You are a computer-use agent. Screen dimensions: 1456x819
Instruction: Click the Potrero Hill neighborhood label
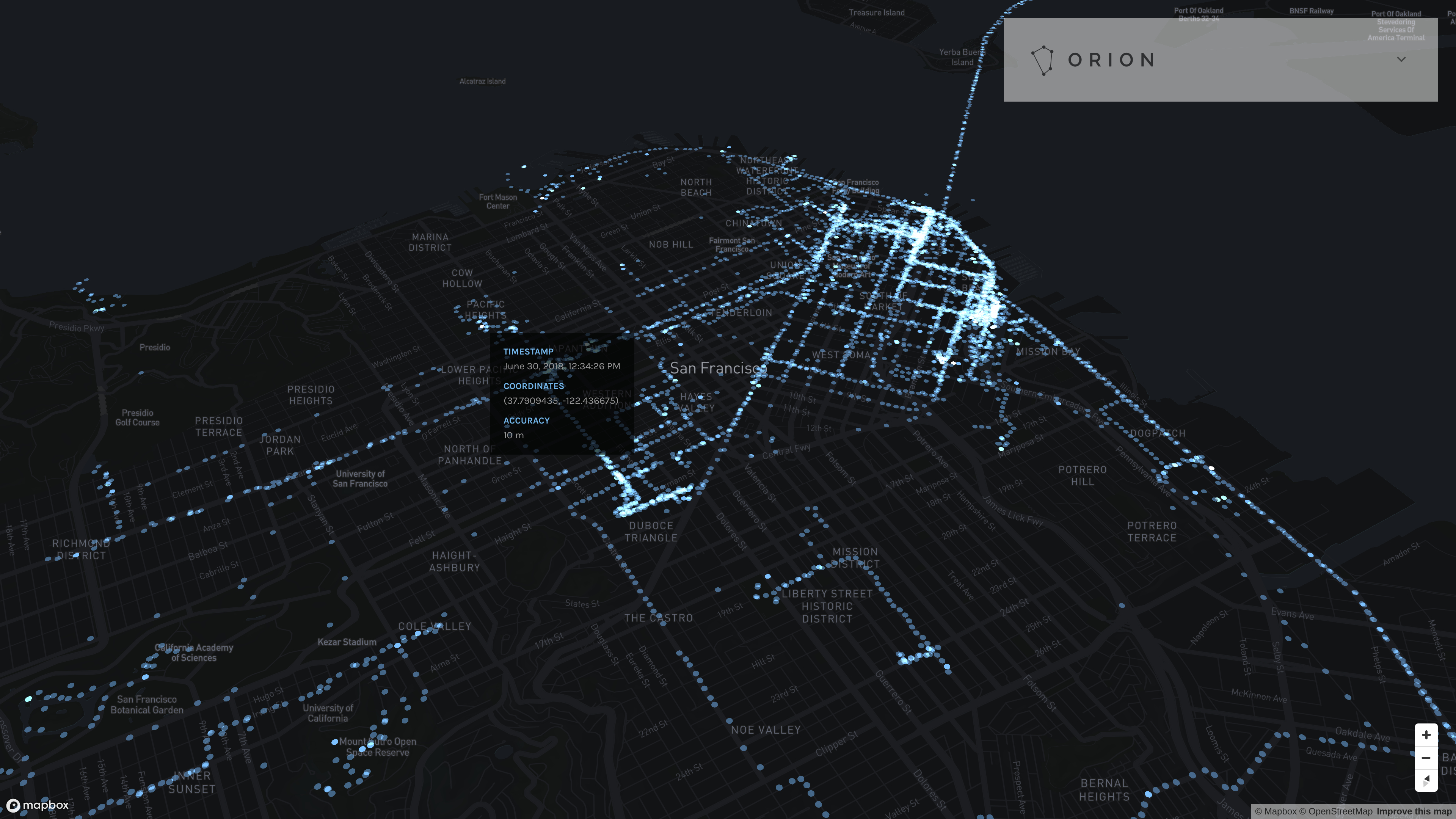[1082, 475]
